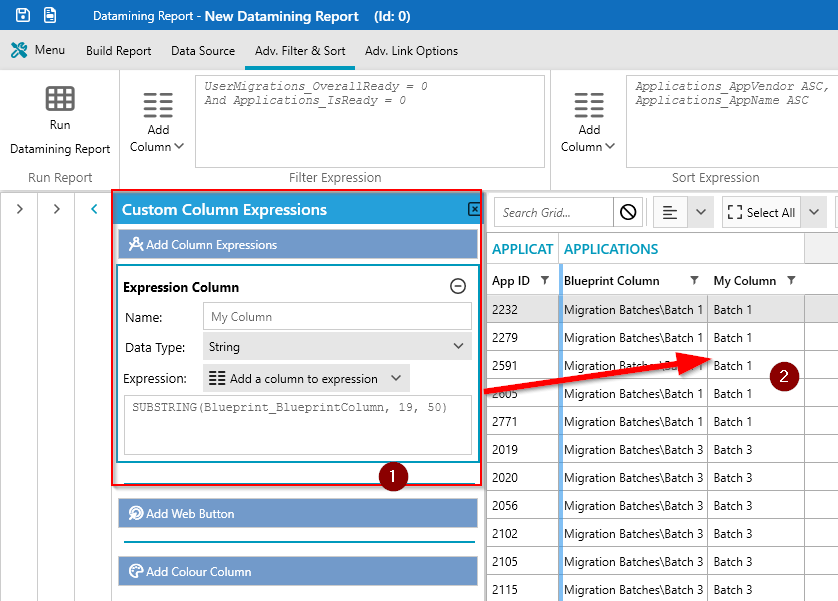The height and width of the screenshot is (601, 838).
Task: Click Batch 3 cell in row 2102
Action: click(x=756, y=533)
